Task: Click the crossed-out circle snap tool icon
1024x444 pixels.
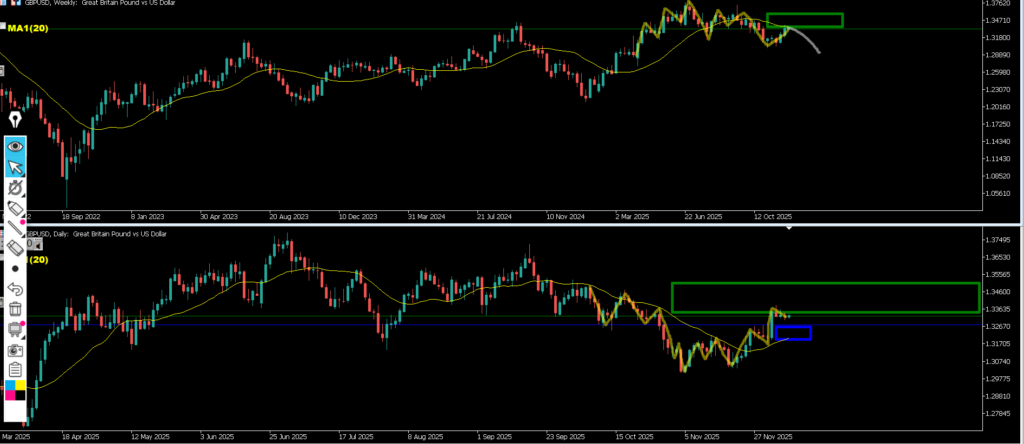Action: click(x=16, y=187)
